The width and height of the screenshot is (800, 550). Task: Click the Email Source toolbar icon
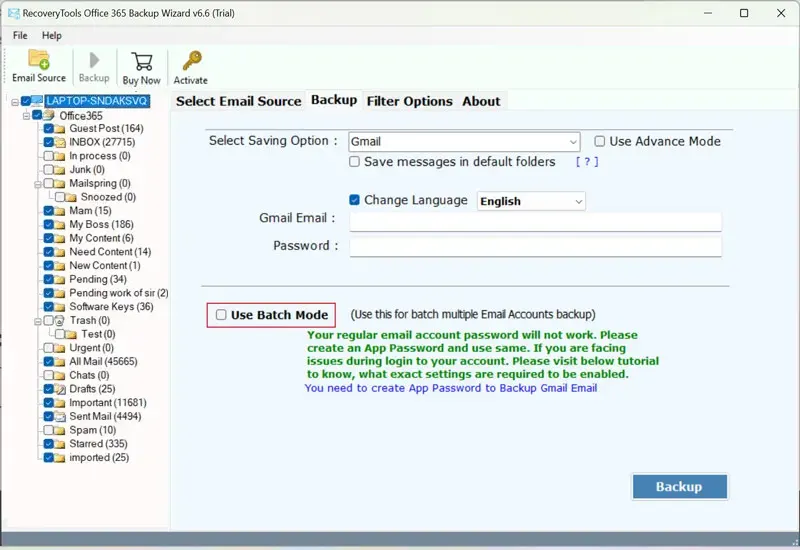(x=39, y=60)
